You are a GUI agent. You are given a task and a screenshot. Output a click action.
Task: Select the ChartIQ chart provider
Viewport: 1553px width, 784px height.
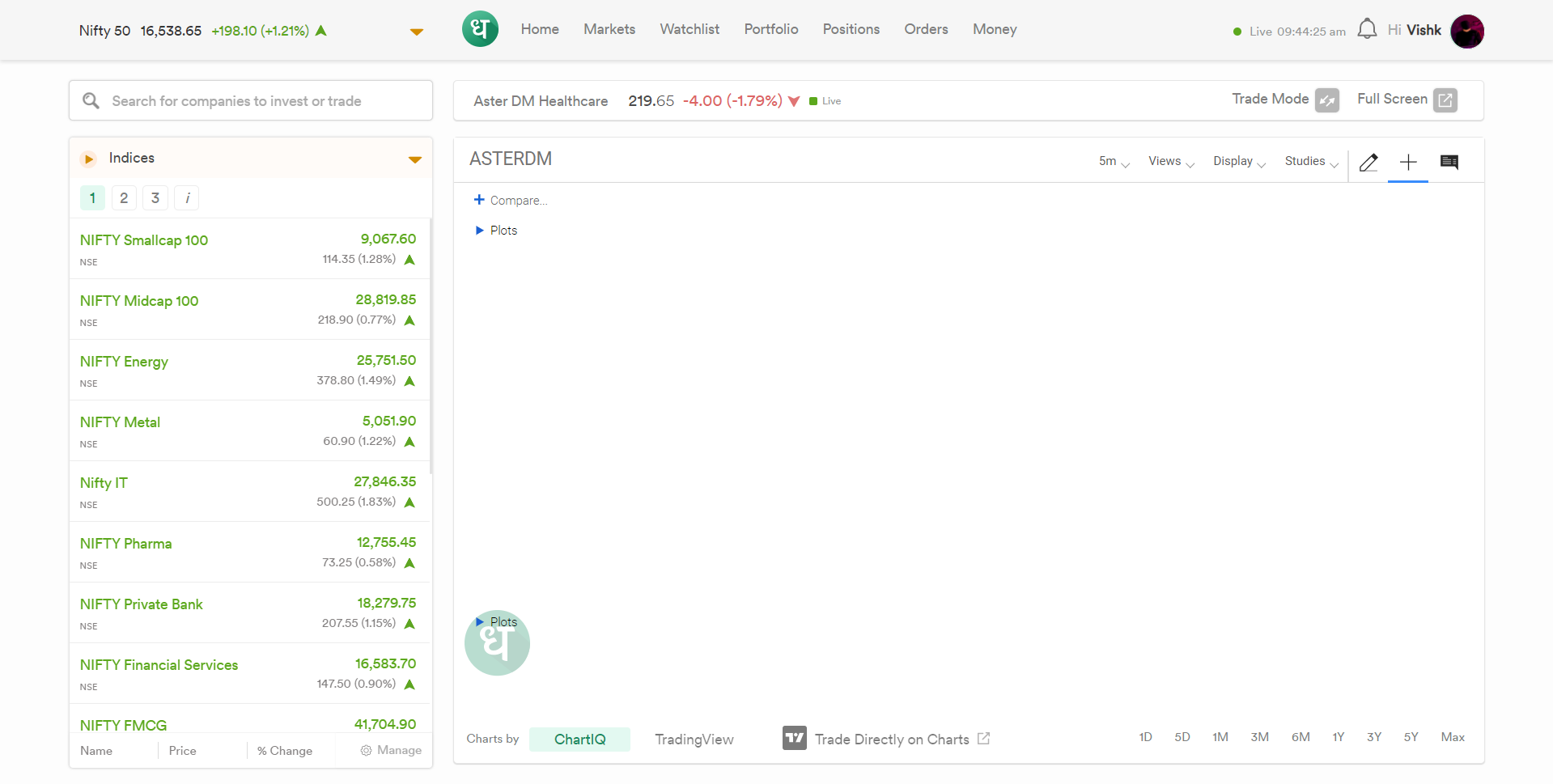pyautogui.click(x=579, y=740)
